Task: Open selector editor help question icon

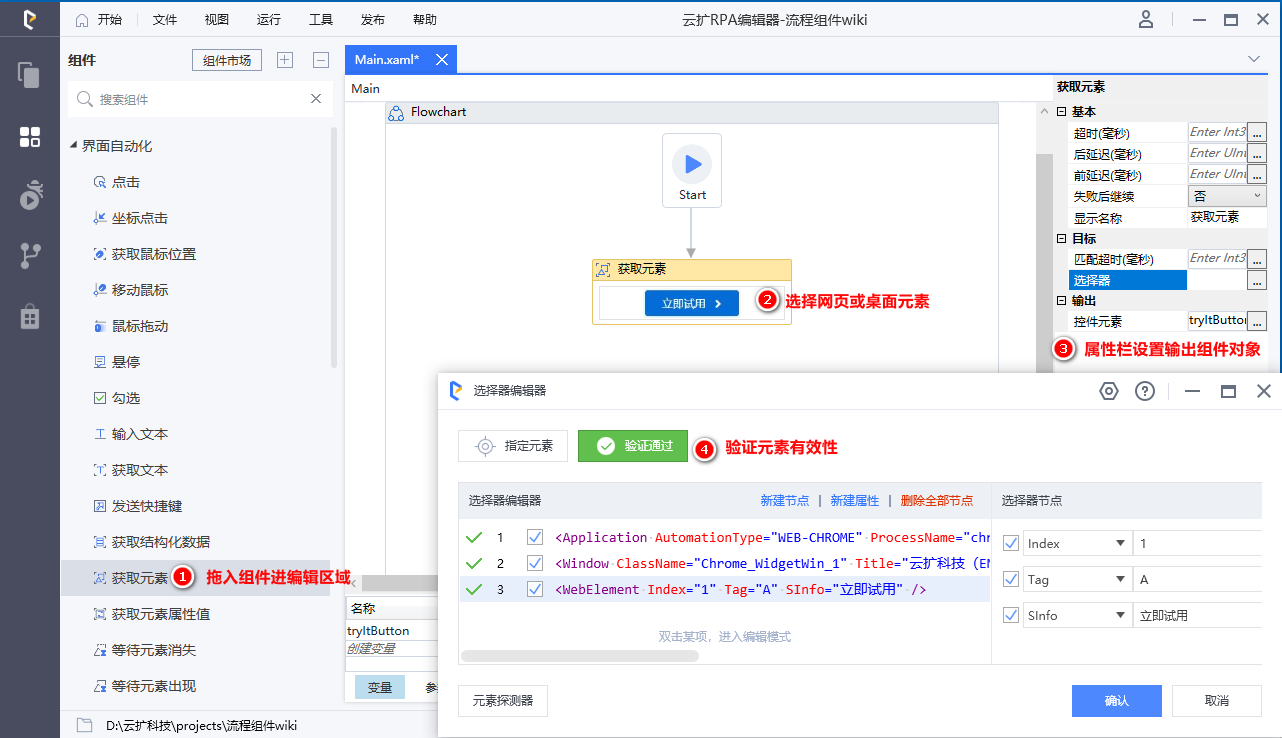Action: coord(1145,391)
